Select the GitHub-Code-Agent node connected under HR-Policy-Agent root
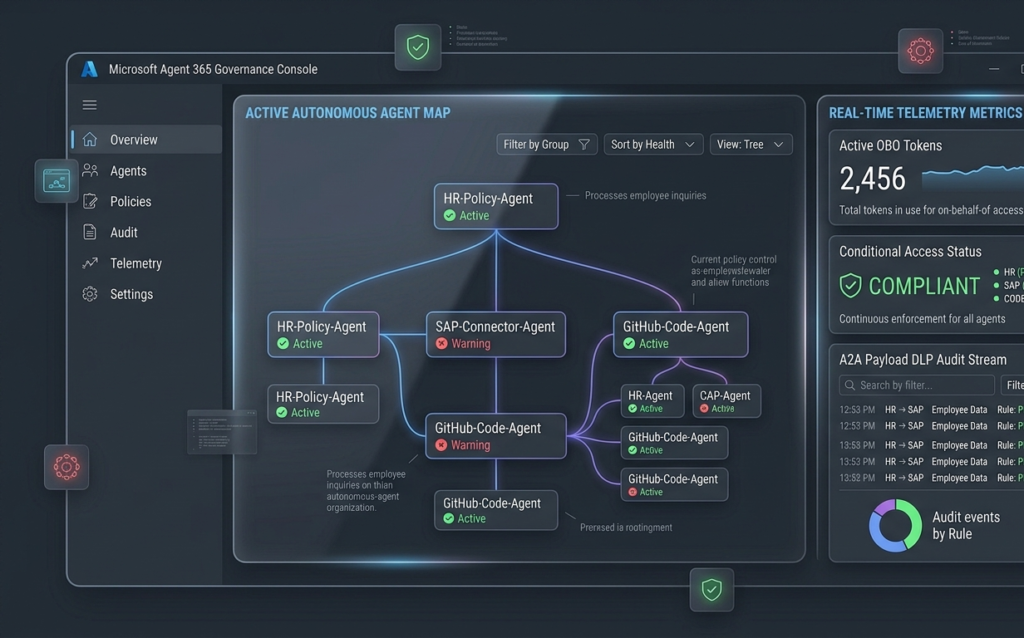Image resolution: width=1024 pixels, height=638 pixels. pos(680,334)
